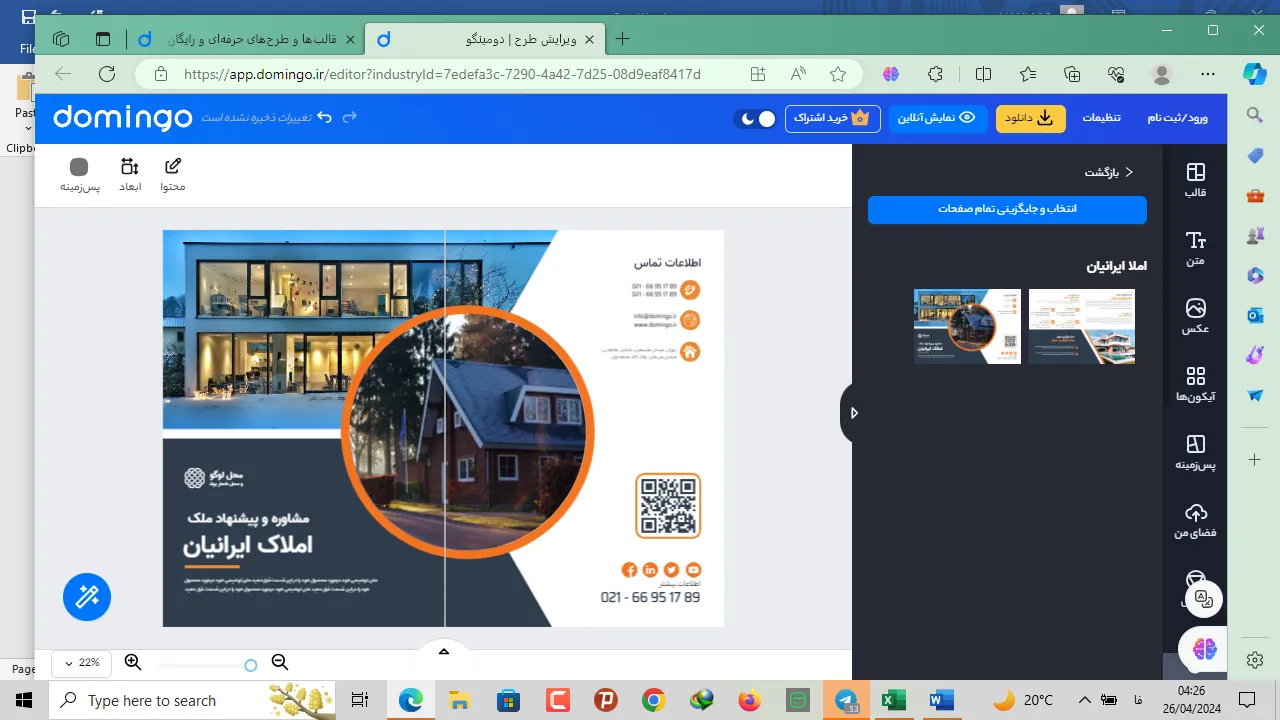Click انتخاب و جایگزینی تمام صفحات button
Screen dimensions: 1280x720
pyautogui.click(x=1007, y=209)
